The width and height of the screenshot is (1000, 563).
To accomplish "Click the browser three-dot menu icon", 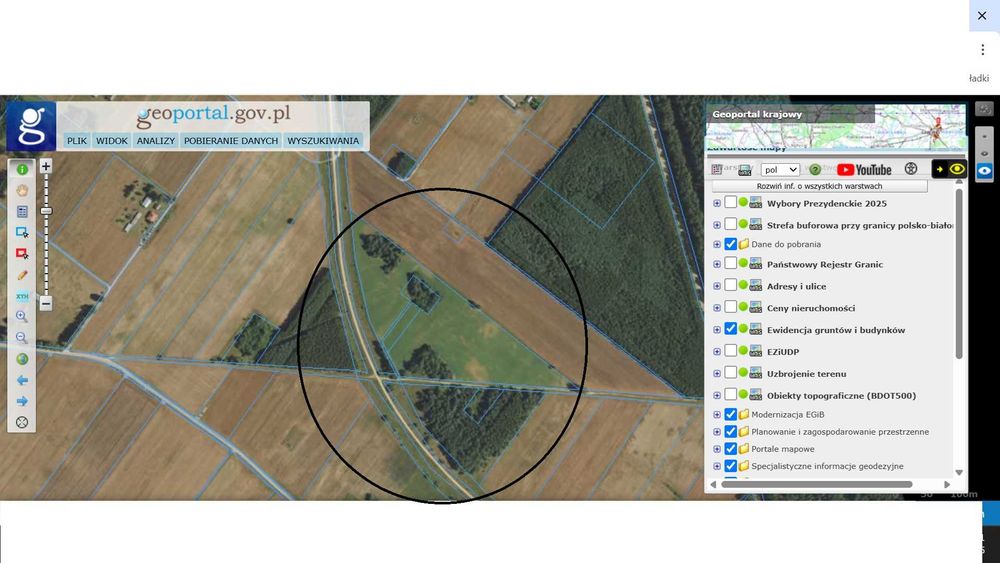I will 983,50.
